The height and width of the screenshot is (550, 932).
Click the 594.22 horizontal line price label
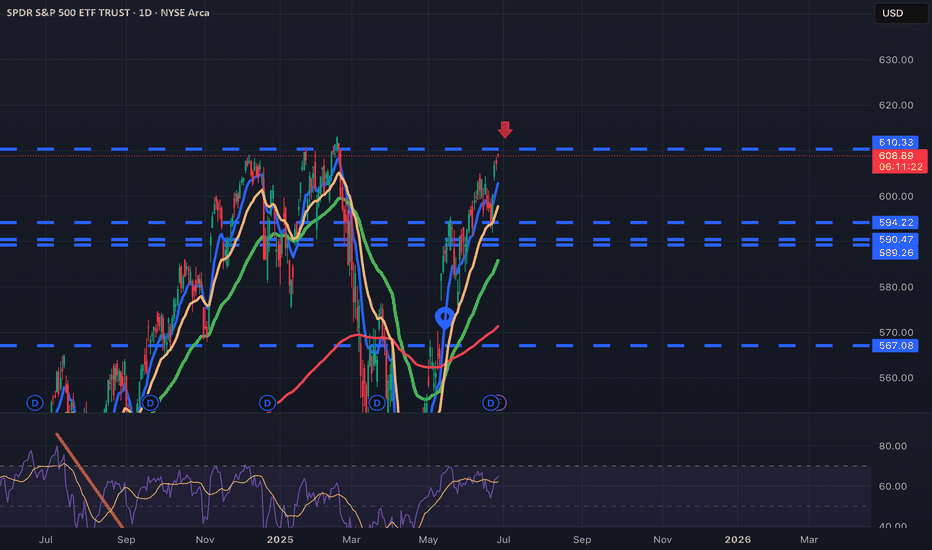(895, 222)
